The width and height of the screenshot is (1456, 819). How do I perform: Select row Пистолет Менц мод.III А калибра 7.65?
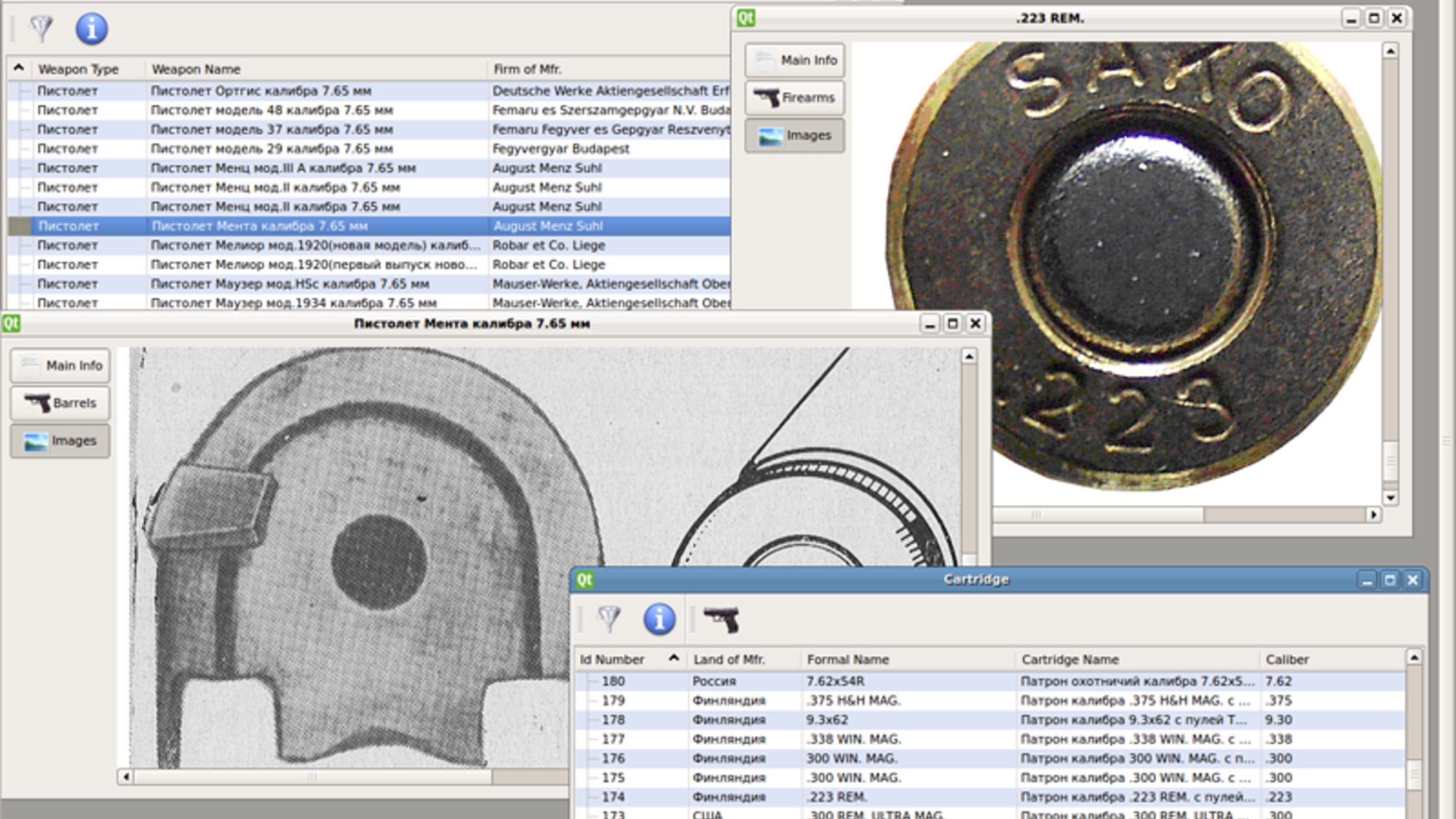pyautogui.click(x=368, y=168)
